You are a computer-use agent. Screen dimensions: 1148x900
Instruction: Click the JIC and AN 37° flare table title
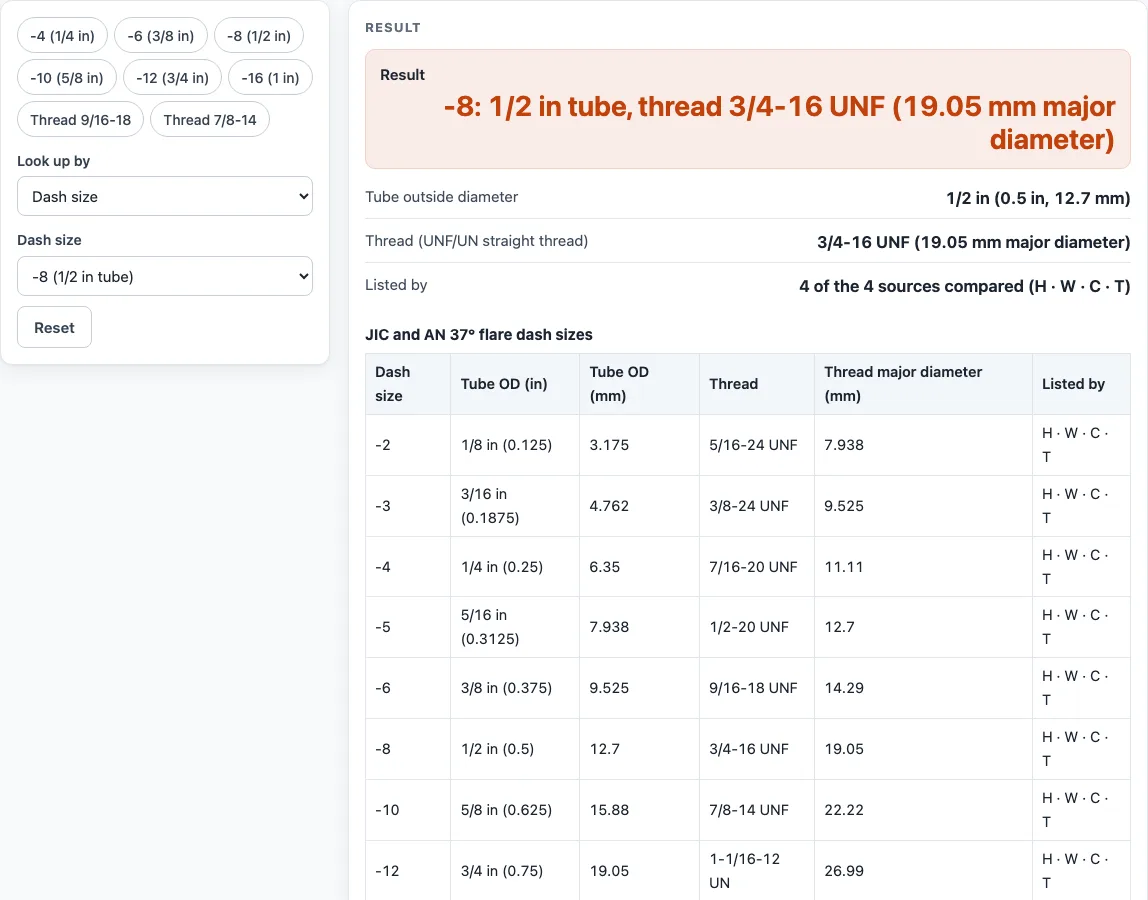tap(479, 335)
